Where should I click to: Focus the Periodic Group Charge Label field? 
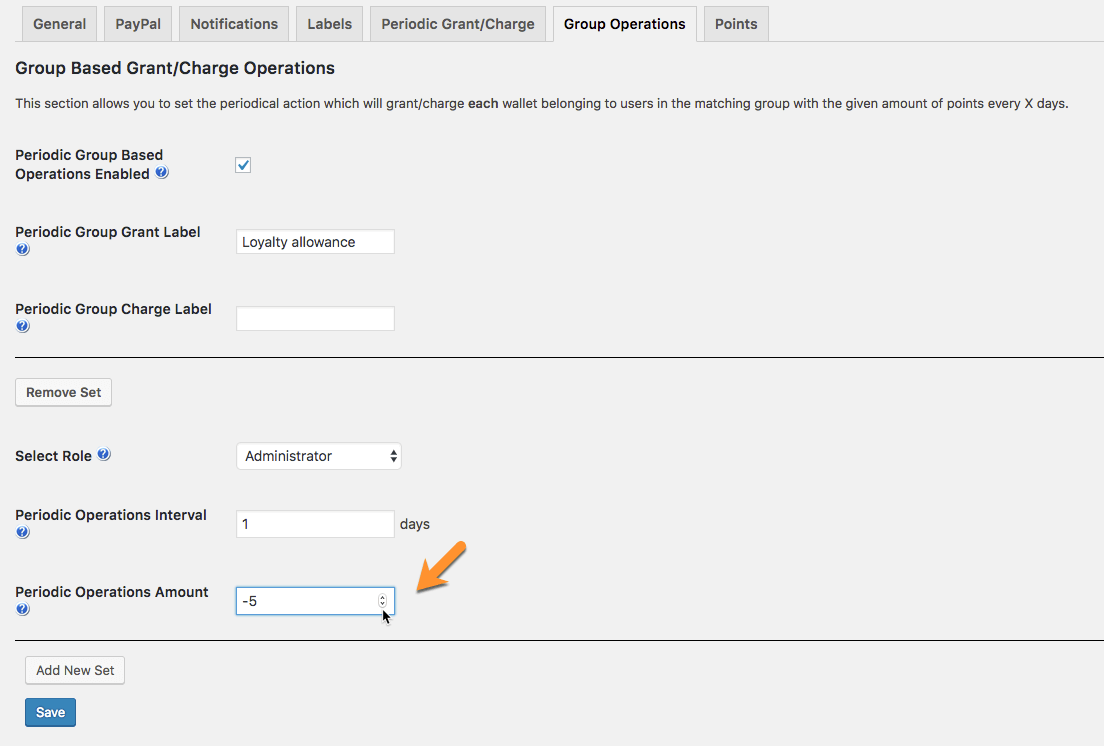click(x=315, y=319)
